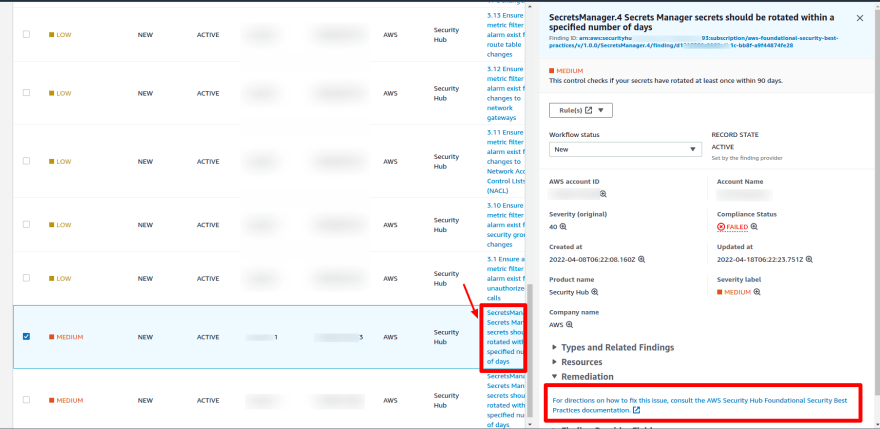Open 3.10 security group changes finding
The width and height of the screenshot is (880, 429).
[505, 225]
